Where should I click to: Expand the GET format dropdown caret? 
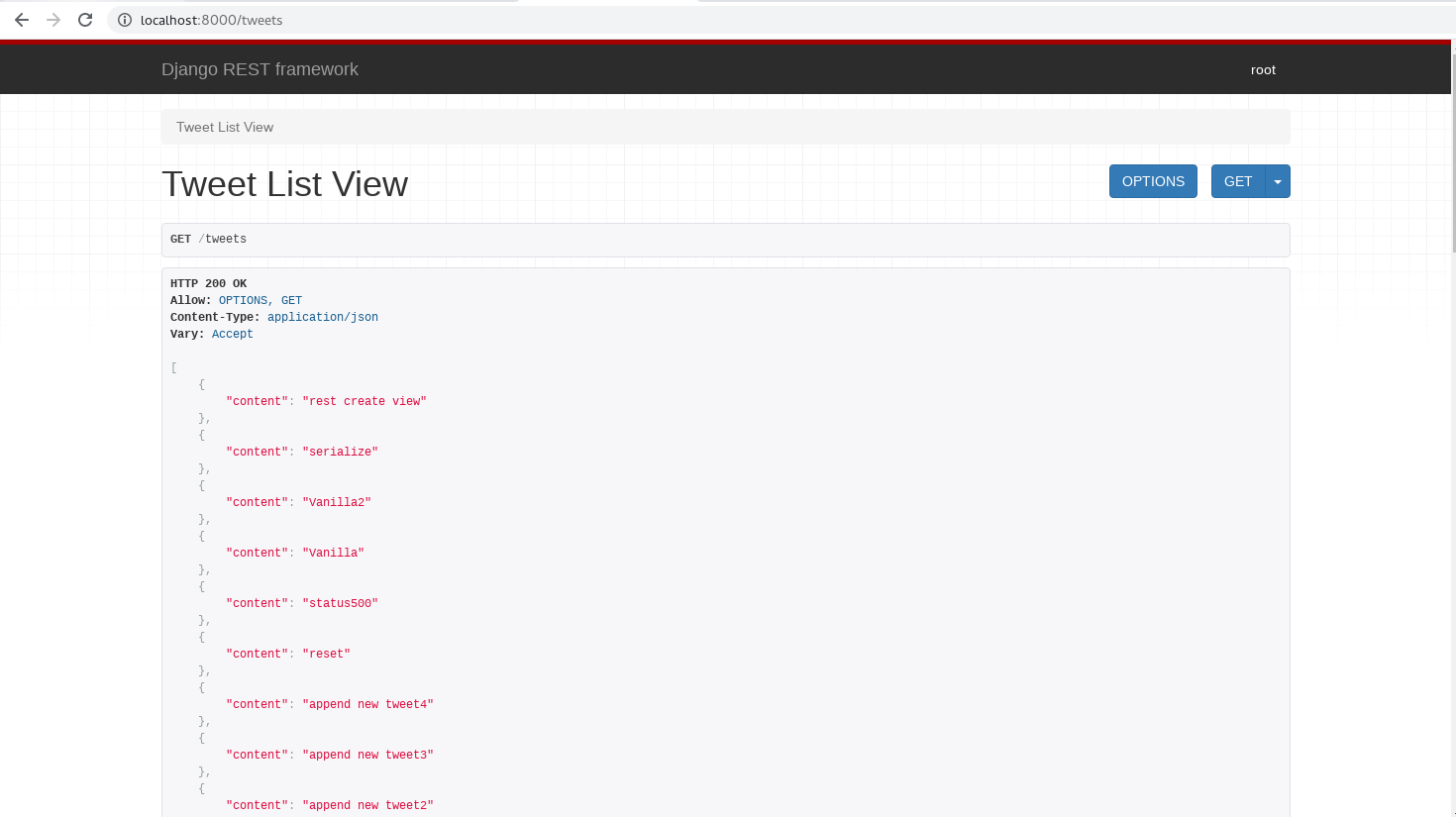tap(1278, 181)
